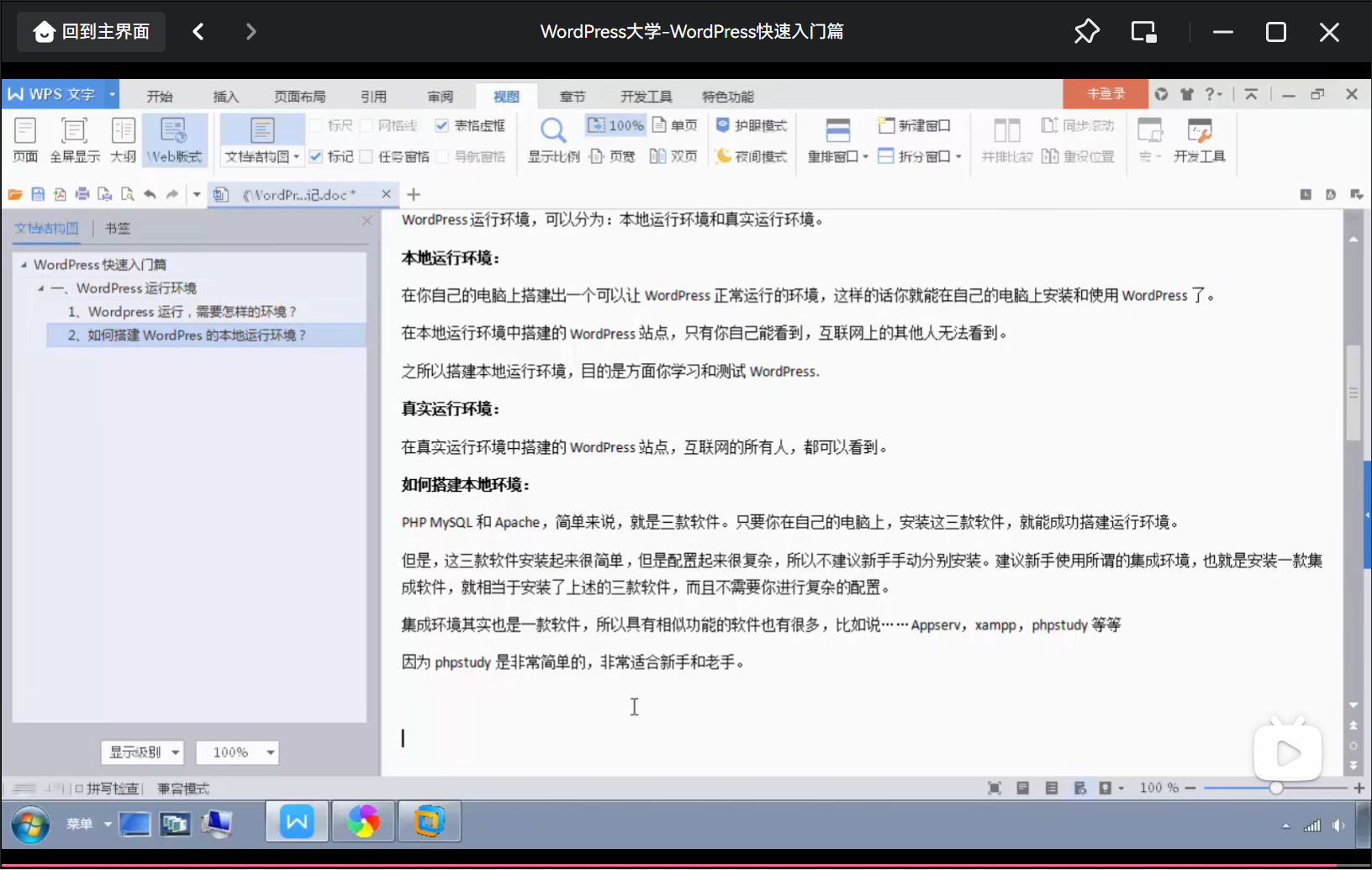Switch to the bookmarks tab (书签)
Screen dimensions: 1372x870
[x=118, y=228]
